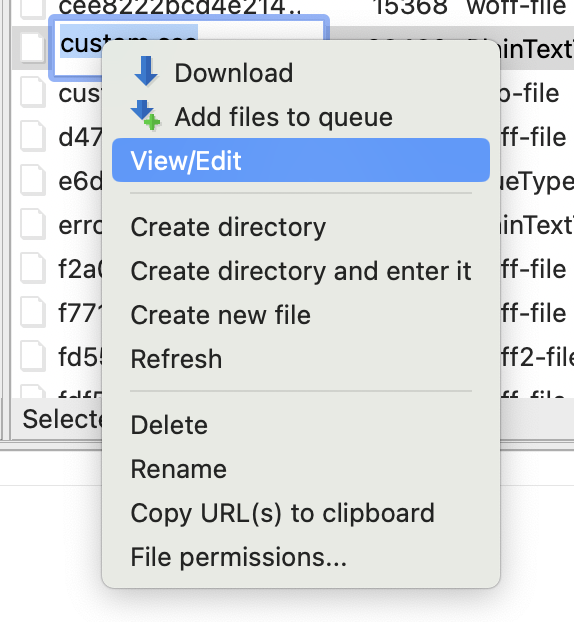Click the file icon of the e6d row

coord(33,181)
